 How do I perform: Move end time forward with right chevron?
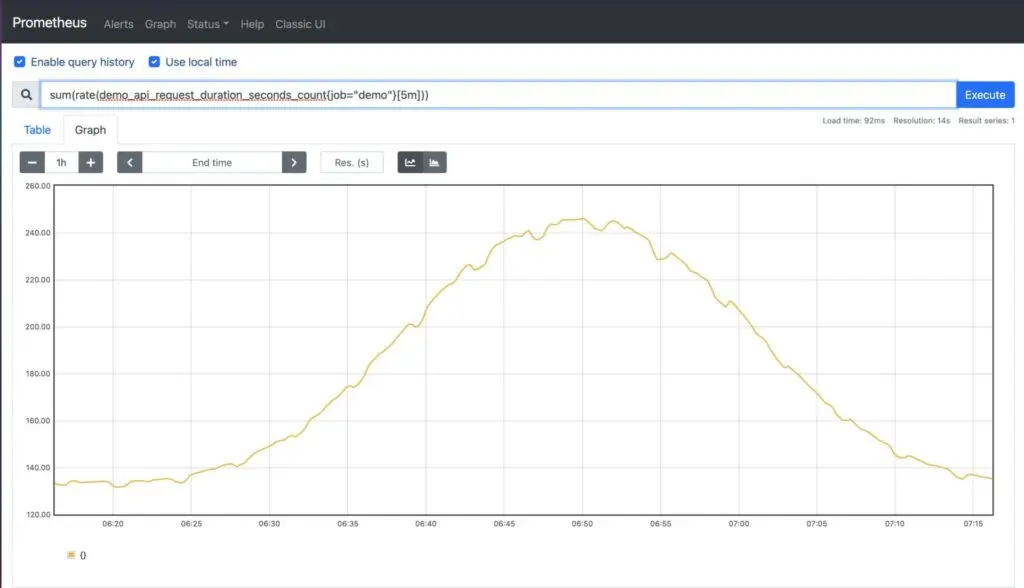(x=294, y=163)
